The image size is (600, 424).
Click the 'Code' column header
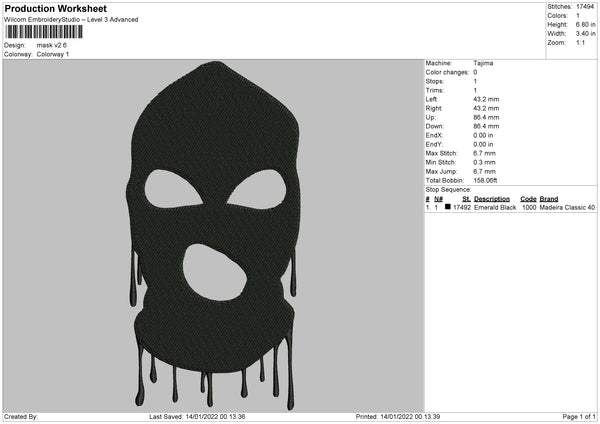click(528, 199)
